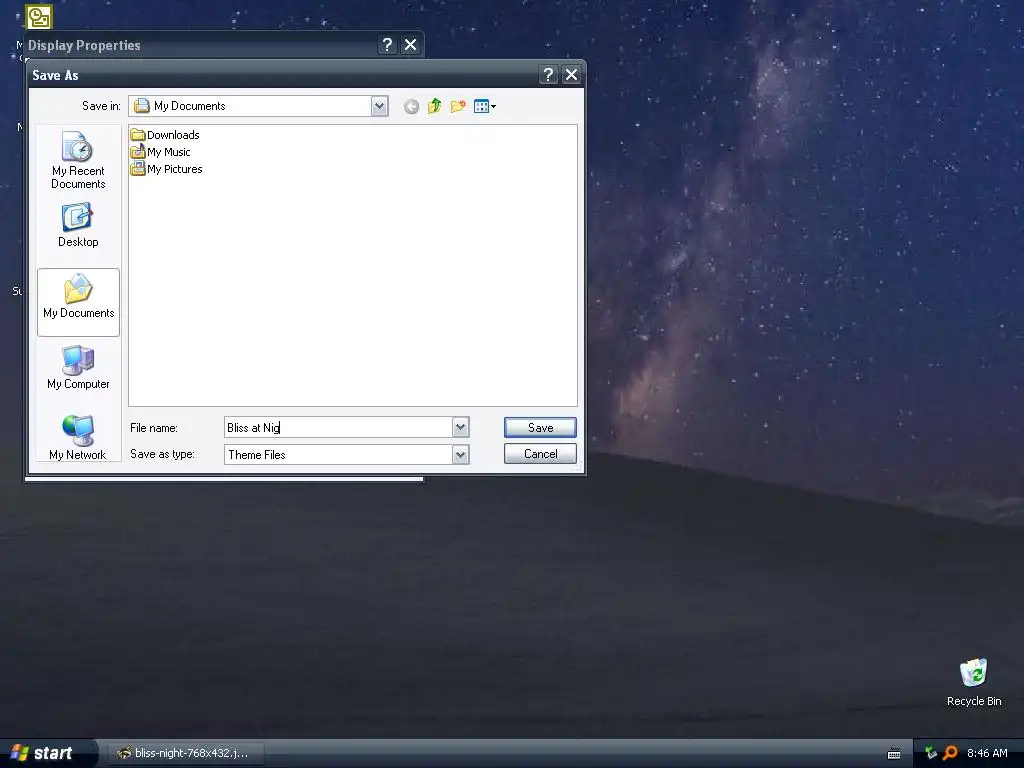The width and height of the screenshot is (1024, 768).
Task: Open My Recent Documents shortcut
Action: pos(78,161)
